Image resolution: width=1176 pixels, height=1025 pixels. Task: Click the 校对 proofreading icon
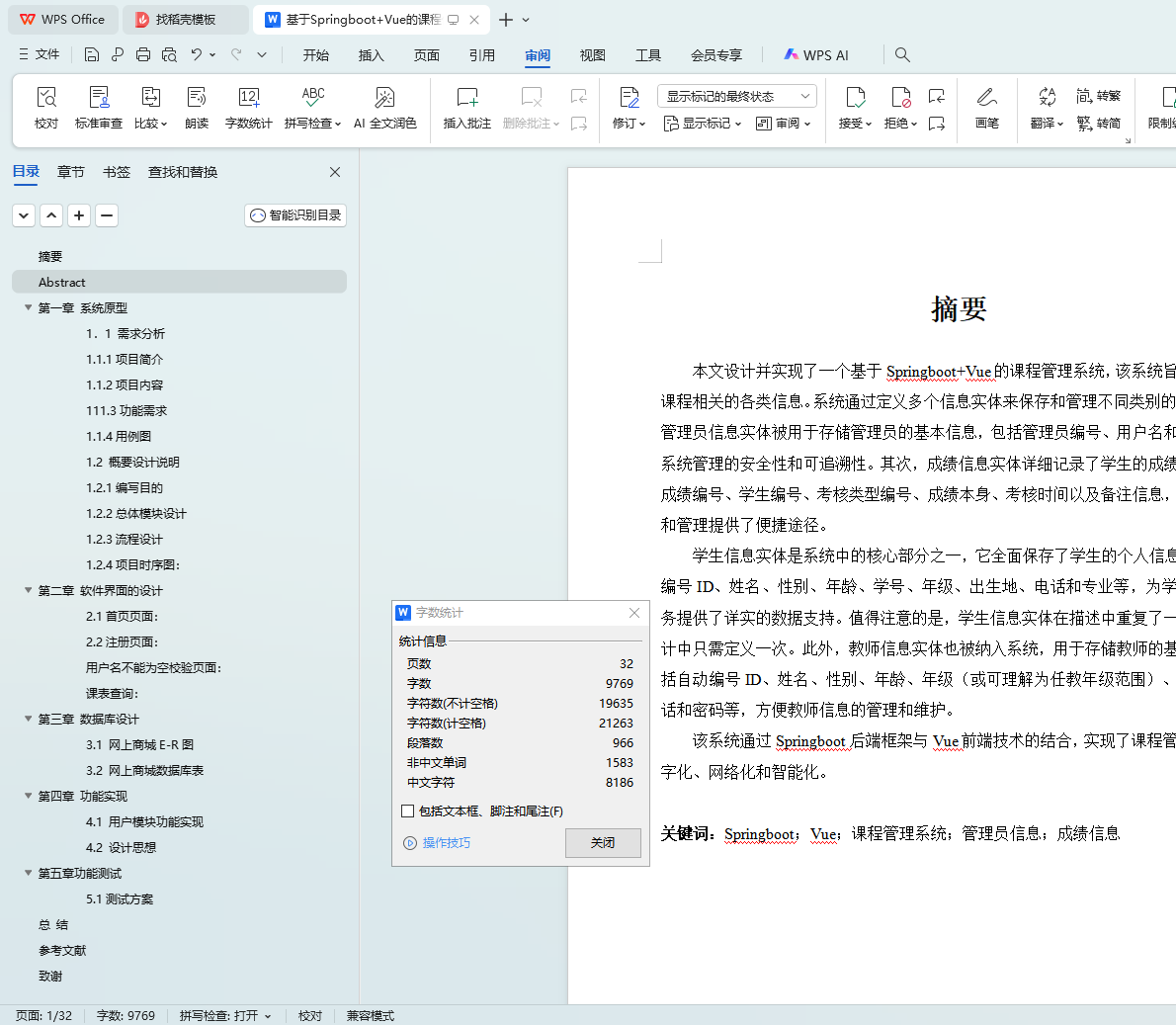(46, 108)
